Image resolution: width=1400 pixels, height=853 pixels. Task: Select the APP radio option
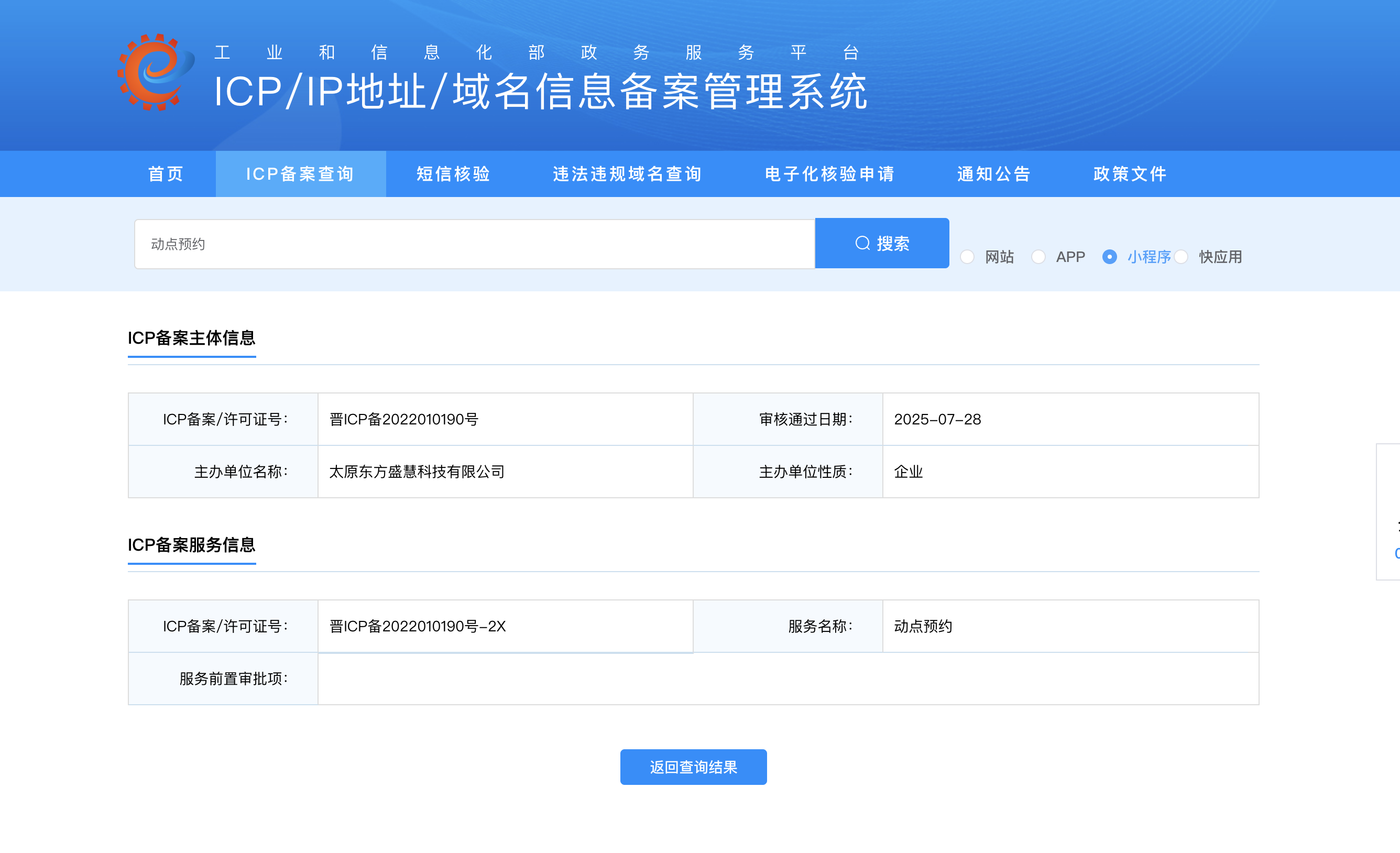pos(1038,257)
